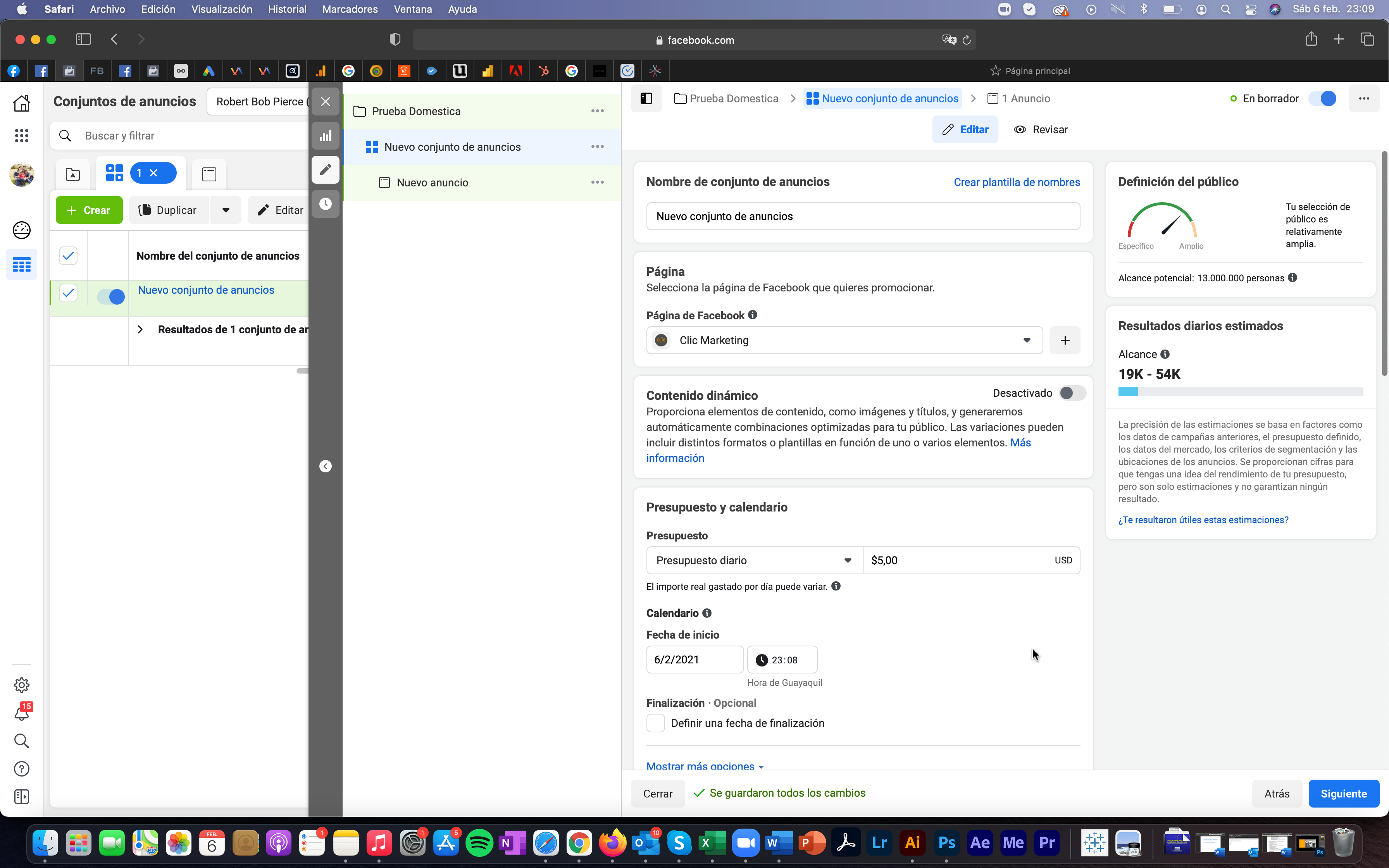1389x868 pixels.
Task: Open the all tools grid icon
Action: tap(22, 136)
